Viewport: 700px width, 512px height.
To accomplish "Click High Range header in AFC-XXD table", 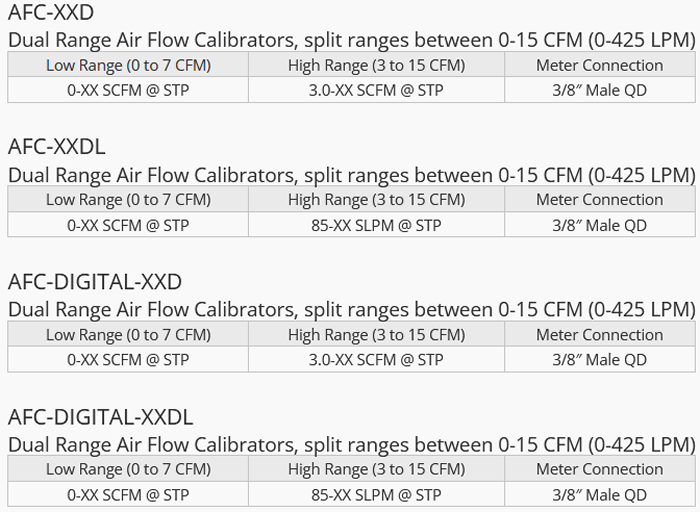I will pos(376,65).
